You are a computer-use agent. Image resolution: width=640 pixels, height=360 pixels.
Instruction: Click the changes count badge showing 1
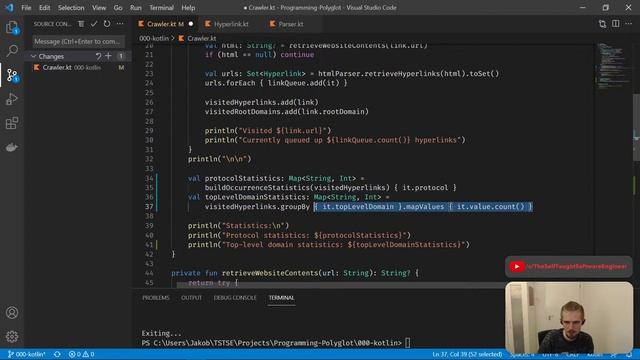121,56
